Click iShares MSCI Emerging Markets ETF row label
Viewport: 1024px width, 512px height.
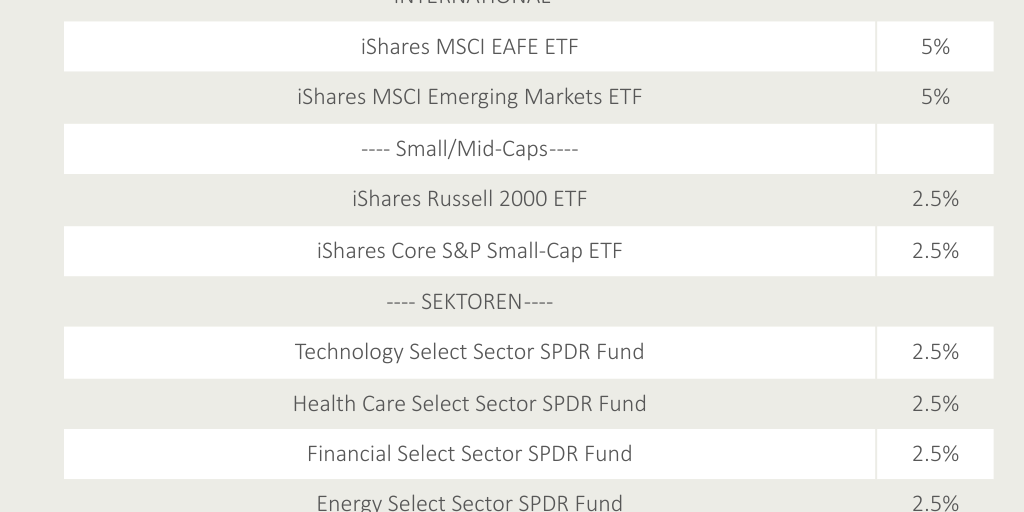[469, 97]
